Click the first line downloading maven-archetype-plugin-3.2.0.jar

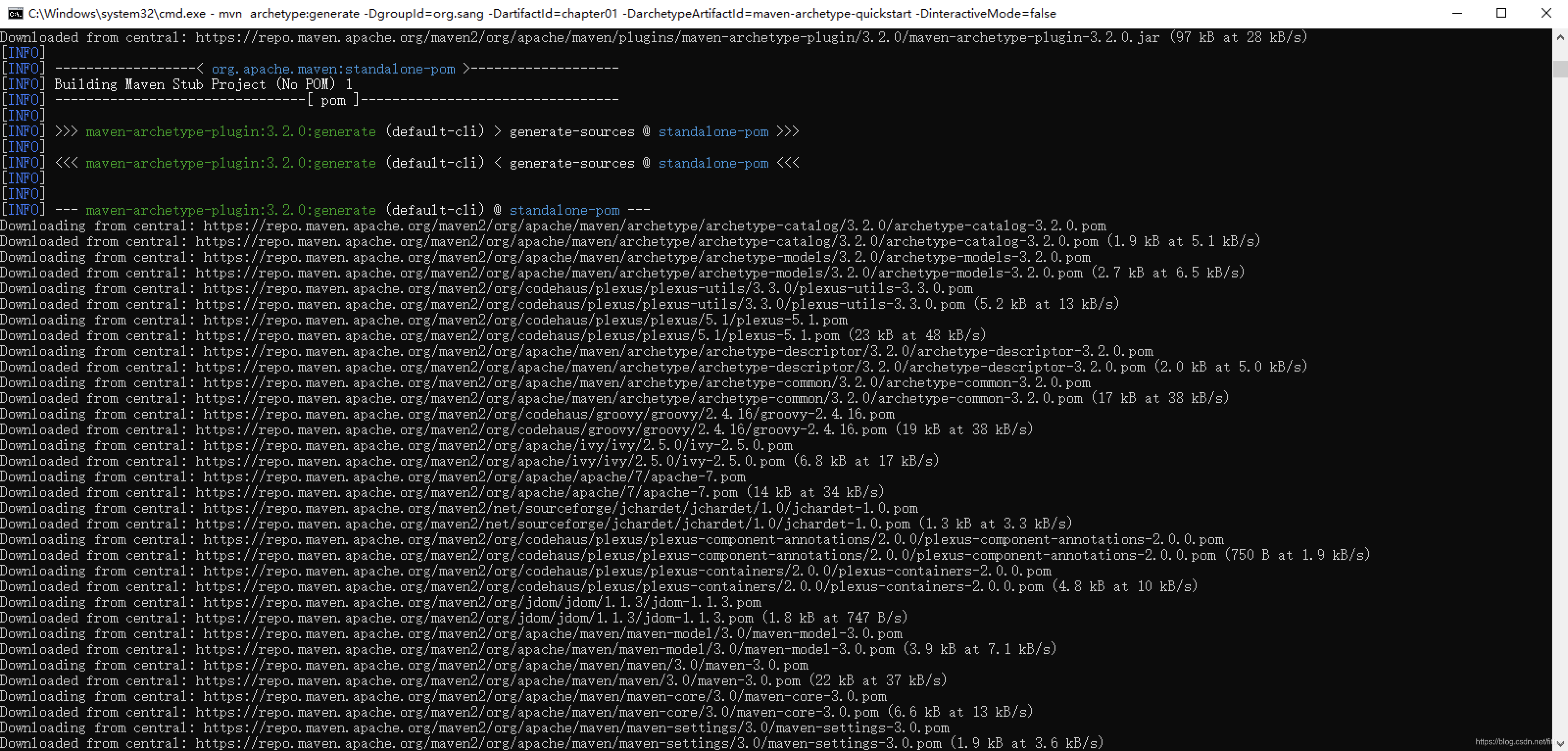[x=654, y=37]
